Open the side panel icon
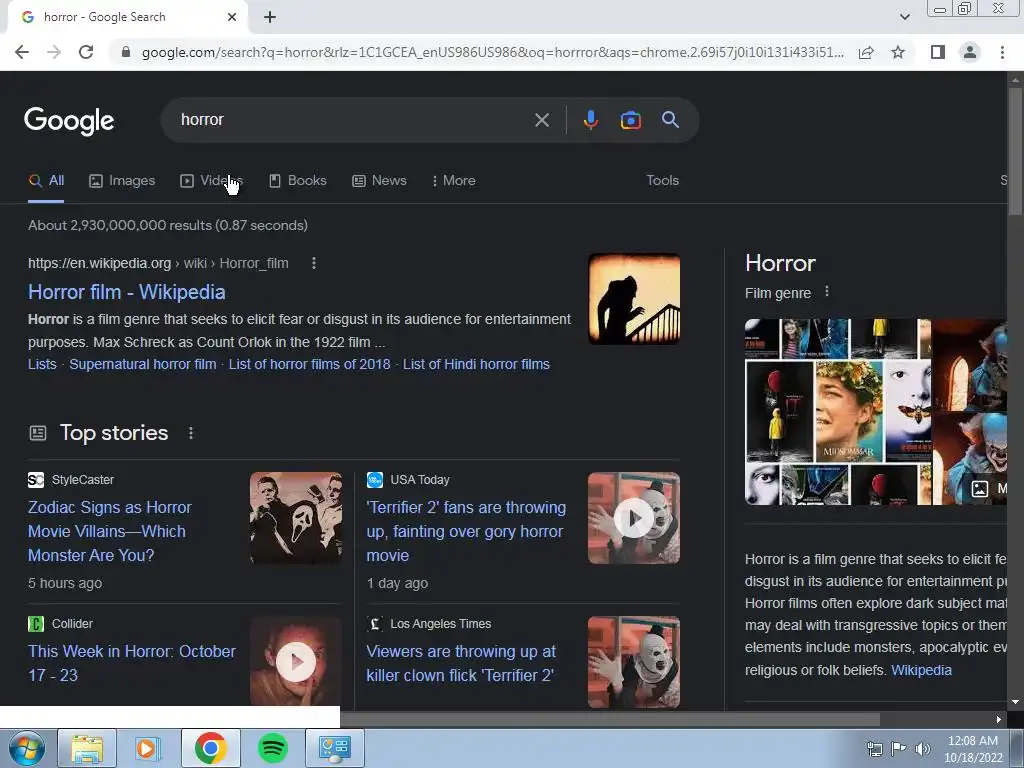 click(x=938, y=52)
